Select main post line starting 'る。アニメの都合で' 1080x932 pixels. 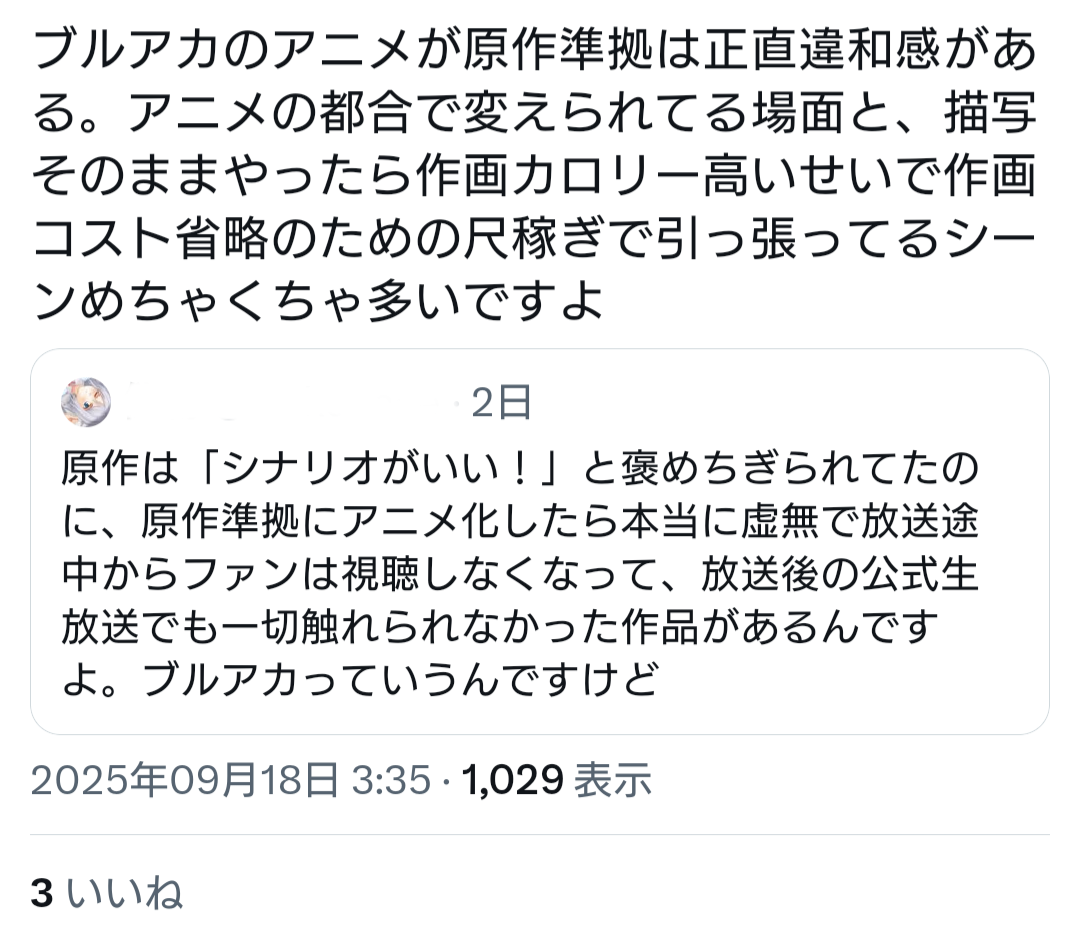point(535,114)
